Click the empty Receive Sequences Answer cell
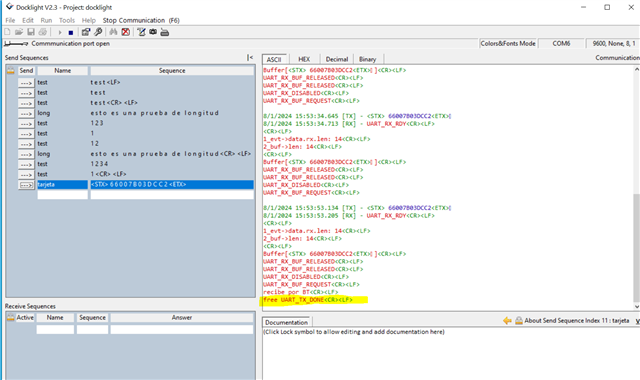The width and height of the screenshot is (640, 380). point(182,329)
